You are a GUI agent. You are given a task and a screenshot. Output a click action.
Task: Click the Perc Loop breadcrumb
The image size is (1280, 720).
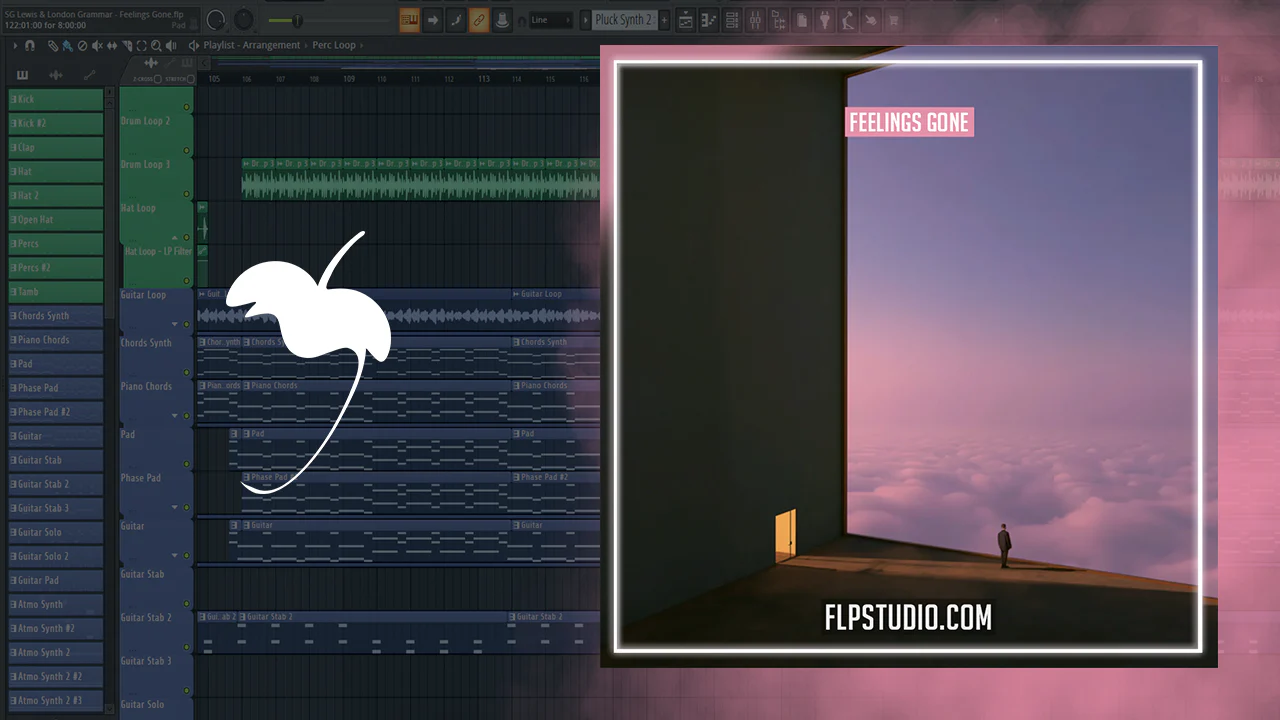[x=334, y=45]
